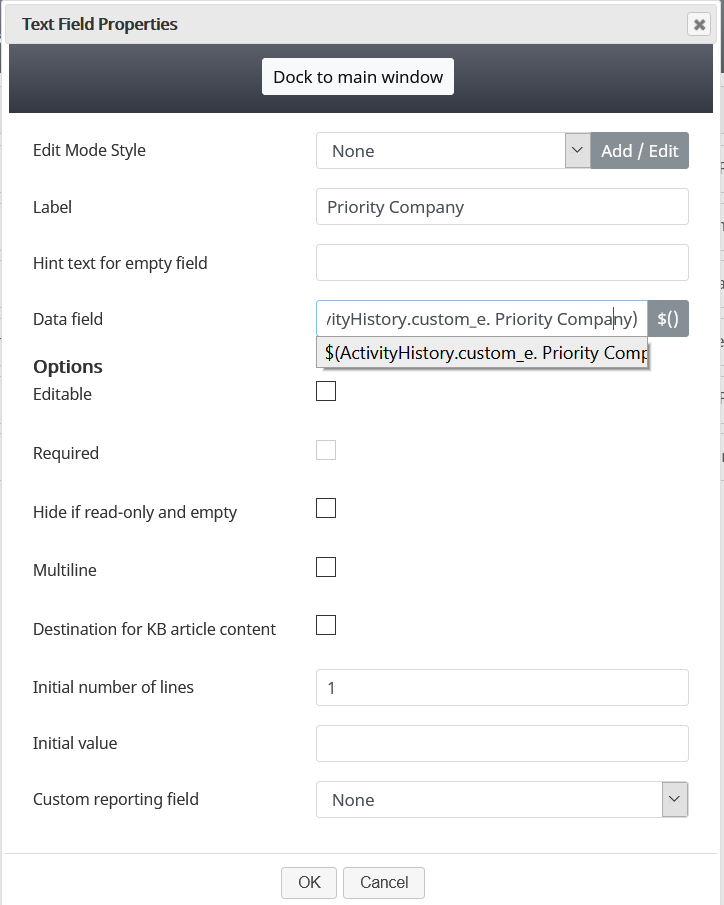The image size is (724, 905).
Task: Click the $() data field picker button
Action: pyautogui.click(x=668, y=319)
